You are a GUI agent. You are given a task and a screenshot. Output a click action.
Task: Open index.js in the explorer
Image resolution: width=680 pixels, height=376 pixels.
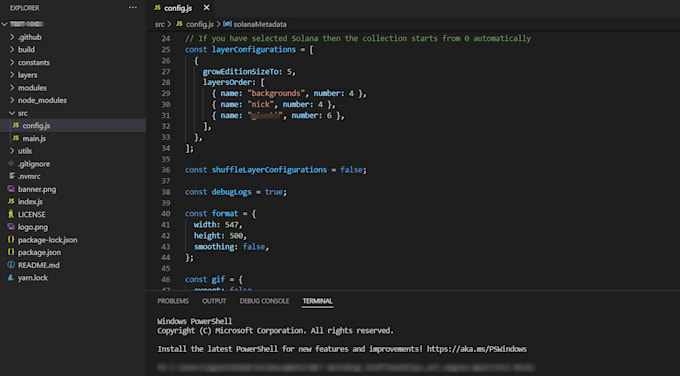tap(30, 202)
